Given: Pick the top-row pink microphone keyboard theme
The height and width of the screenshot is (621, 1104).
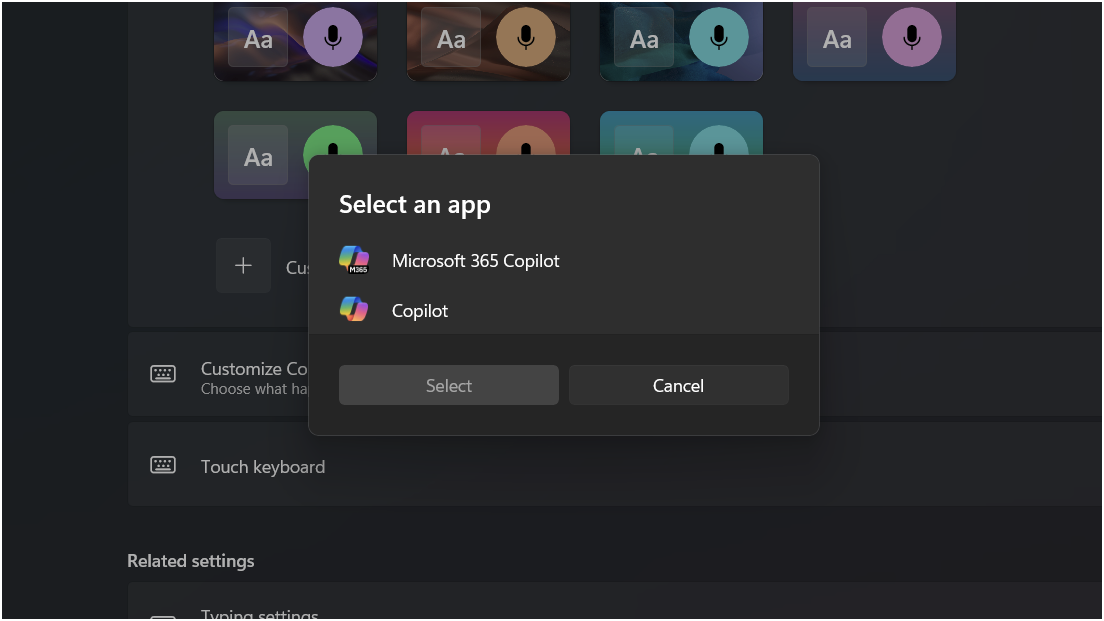Looking at the screenshot, I should point(874,40).
